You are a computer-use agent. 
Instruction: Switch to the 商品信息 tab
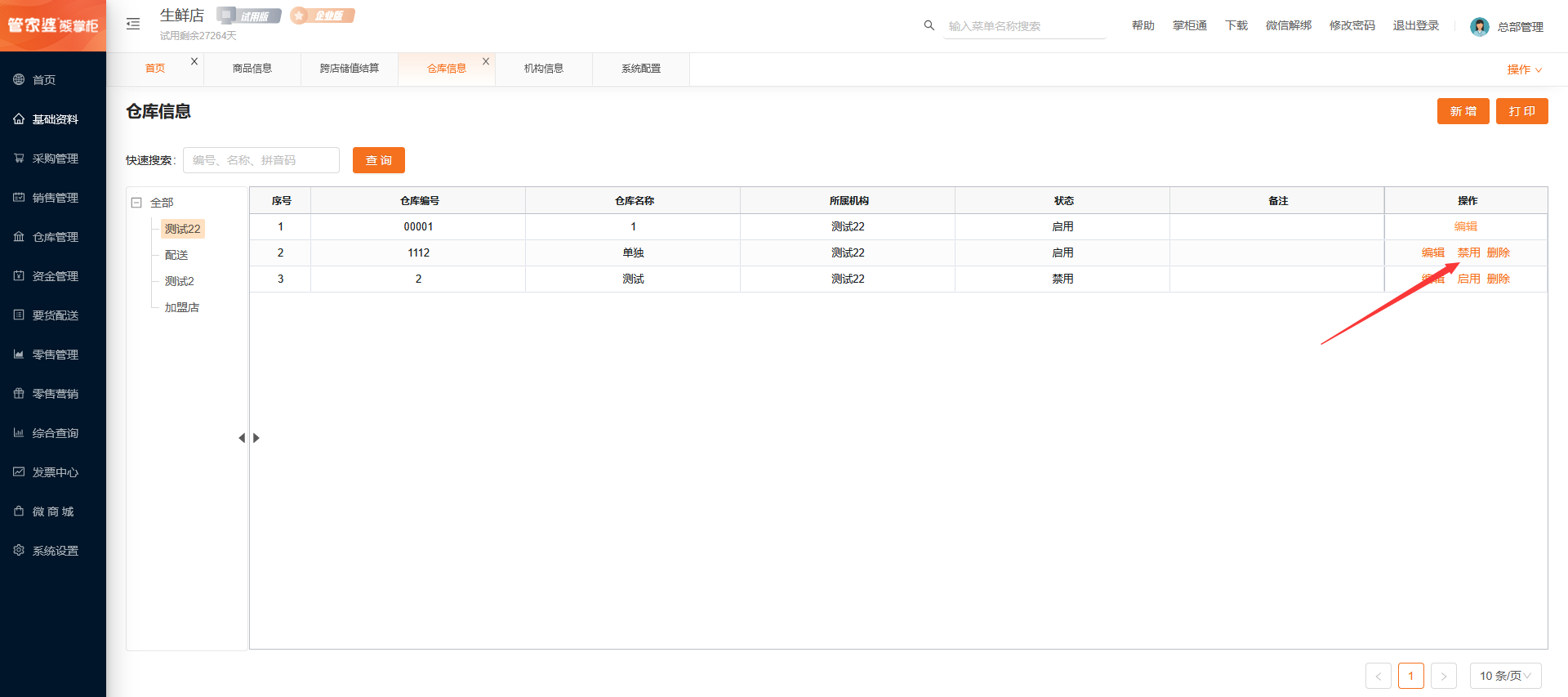pyautogui.click(x=252, y=69)
